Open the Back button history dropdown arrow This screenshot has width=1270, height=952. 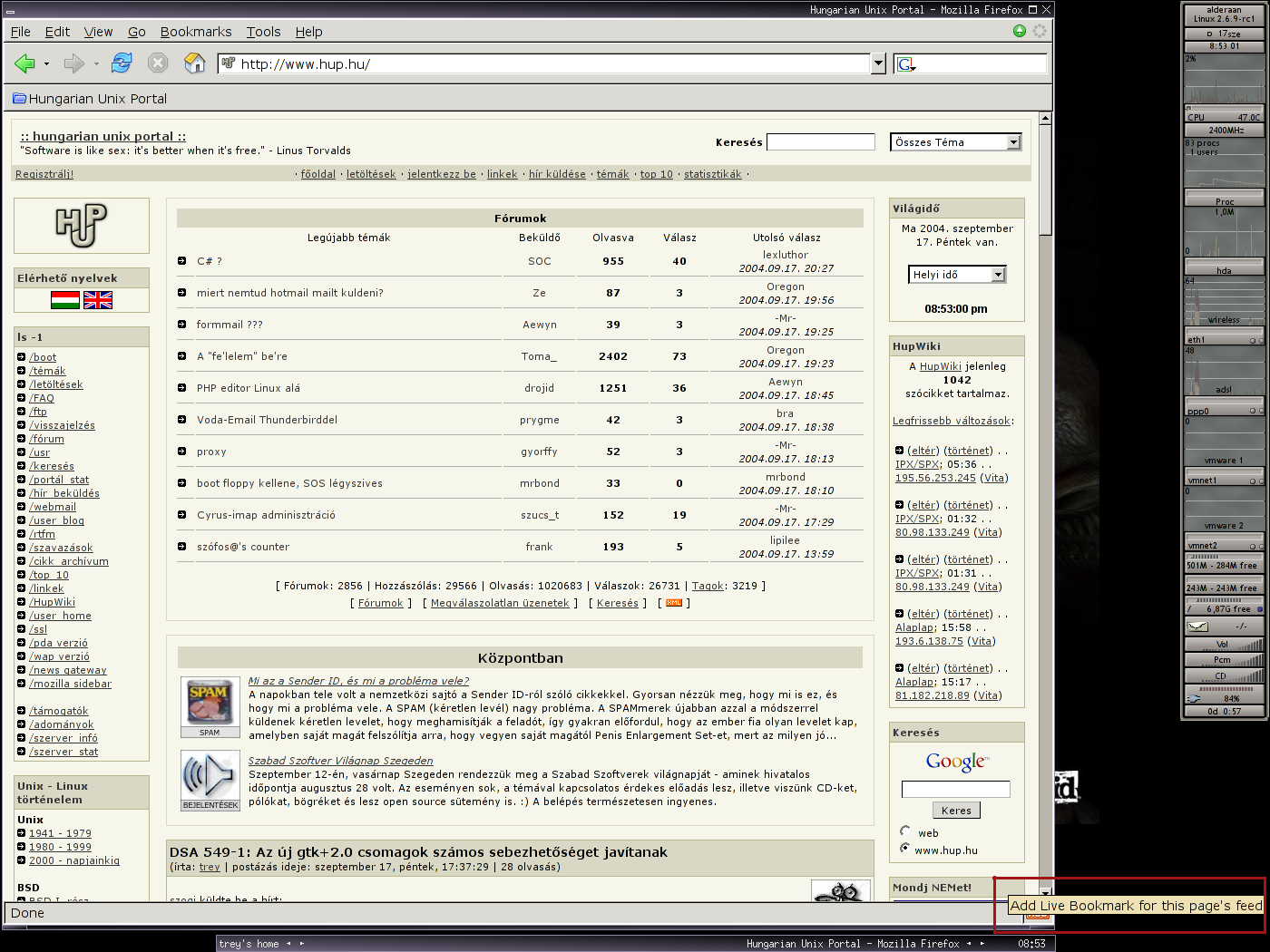pyautogui.click(x=46, y=64)
